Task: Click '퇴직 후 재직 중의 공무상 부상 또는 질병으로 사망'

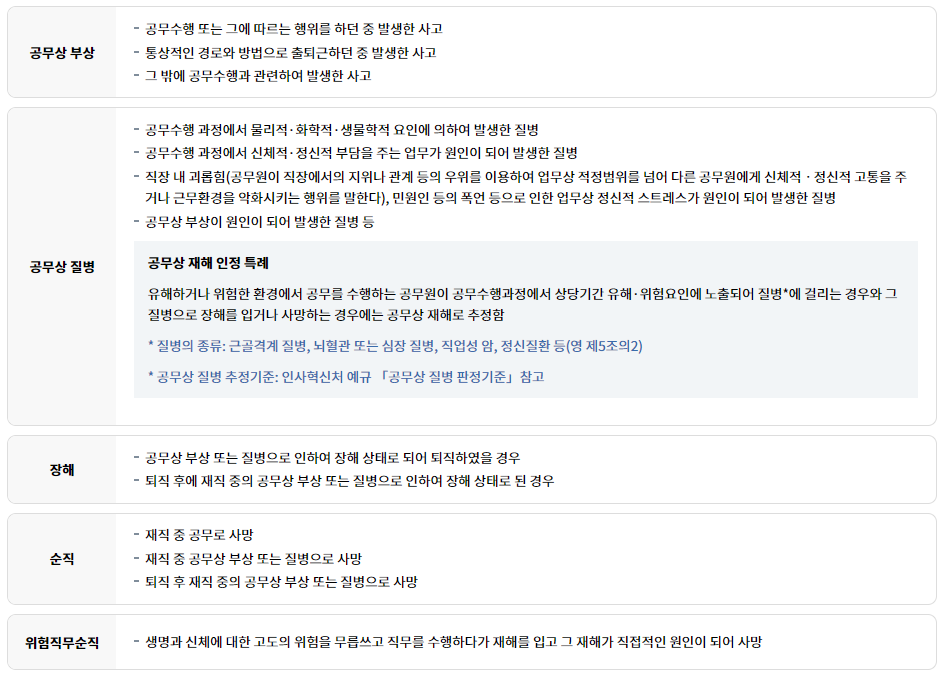Action: 281,582
